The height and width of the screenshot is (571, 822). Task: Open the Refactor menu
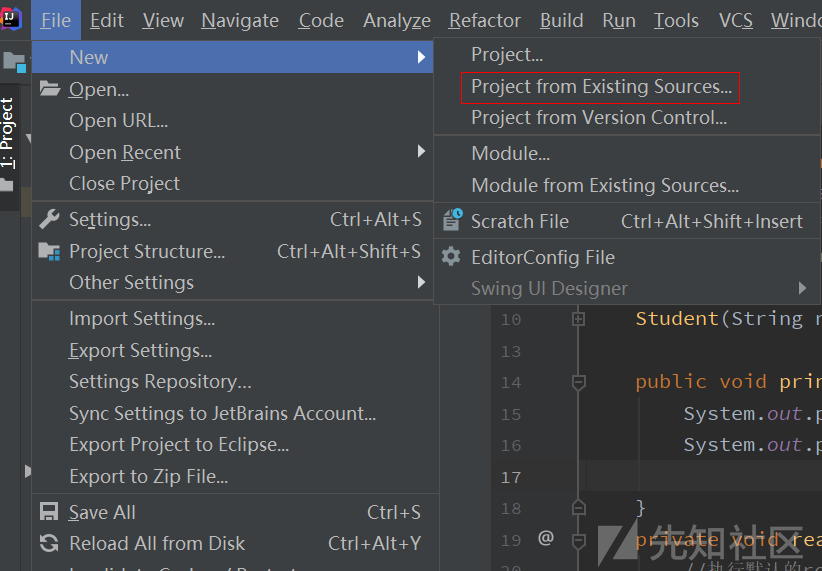point(485,20)
